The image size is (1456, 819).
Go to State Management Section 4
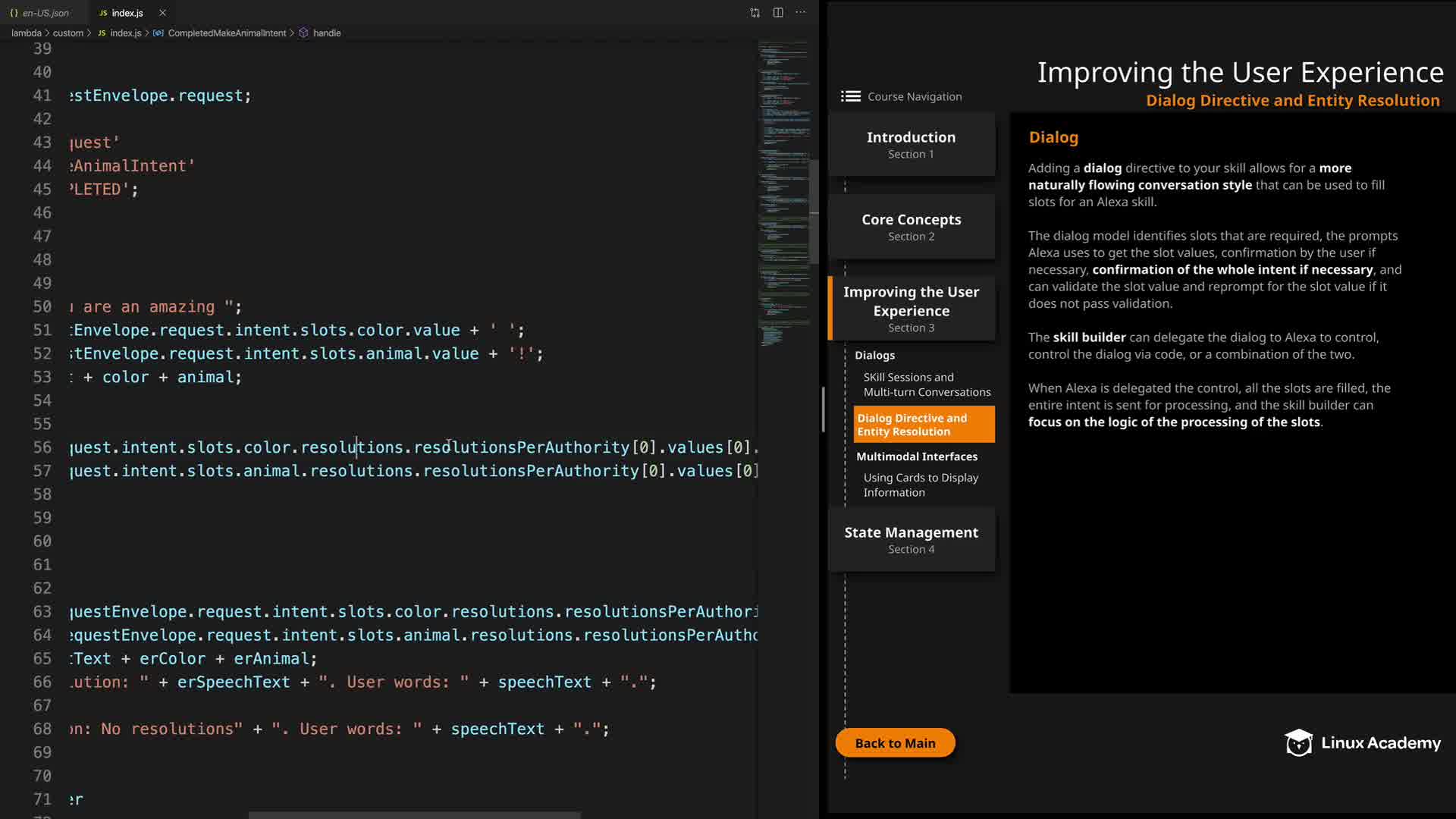click(911, 539)
